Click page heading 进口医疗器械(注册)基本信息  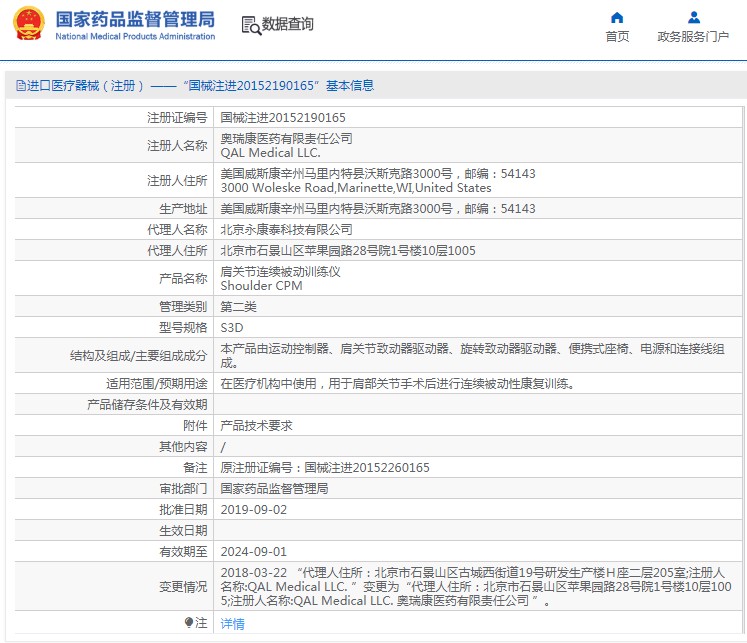[201, 86]
